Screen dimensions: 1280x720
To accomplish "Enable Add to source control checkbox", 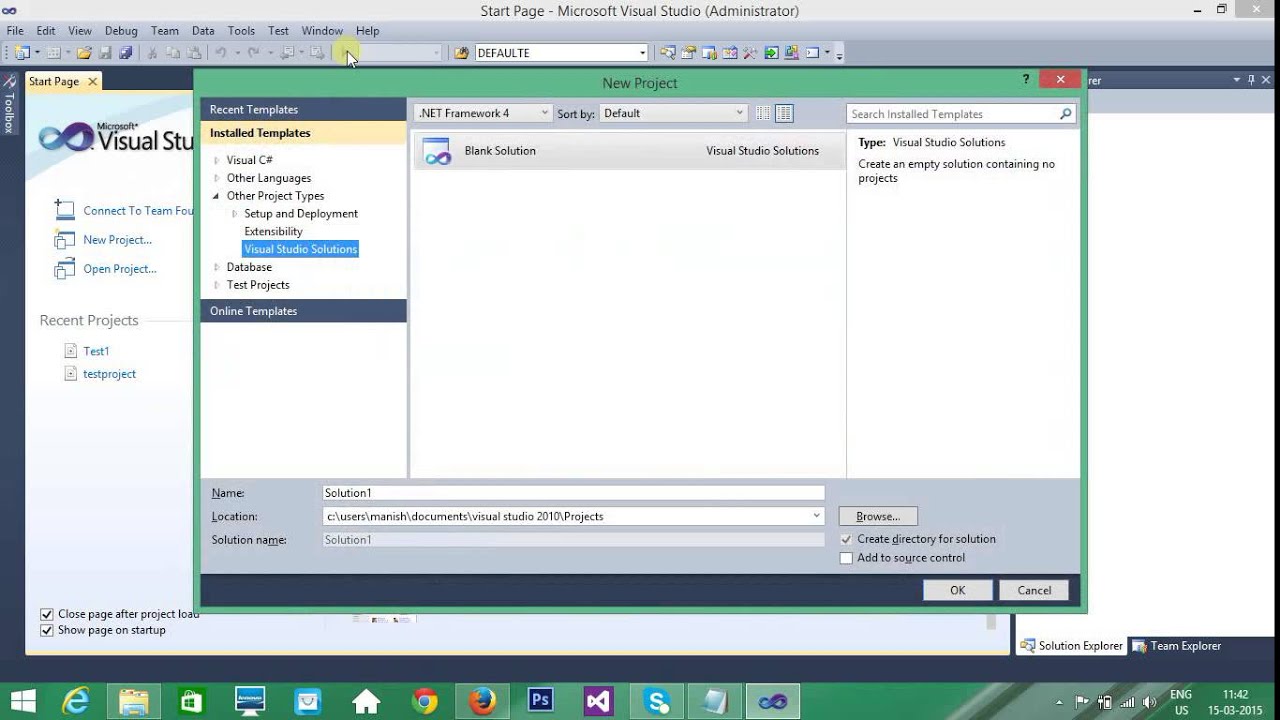I will (846, 558).
